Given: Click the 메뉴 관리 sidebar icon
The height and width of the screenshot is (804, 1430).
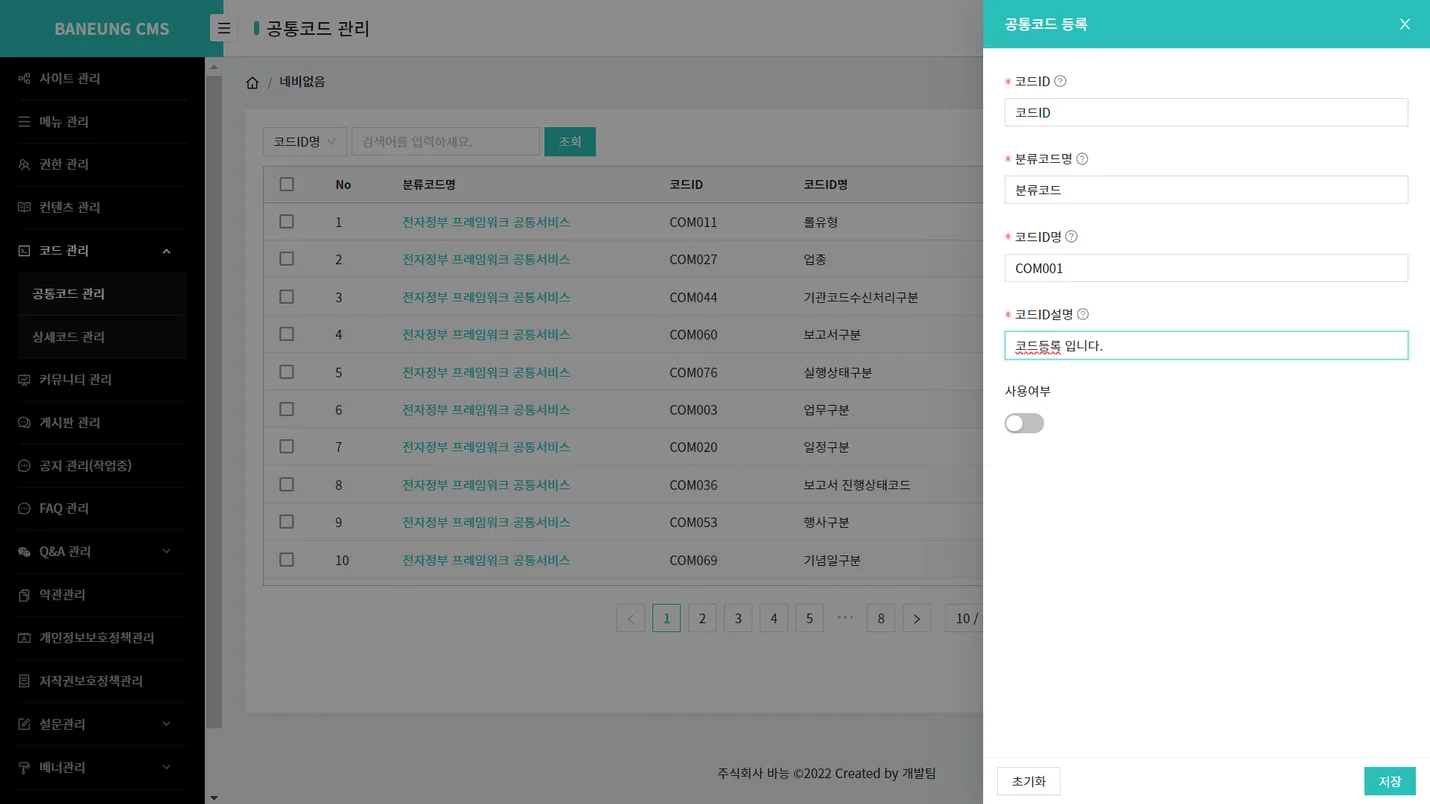Looking at the screenshot, I should click(24, 121).
